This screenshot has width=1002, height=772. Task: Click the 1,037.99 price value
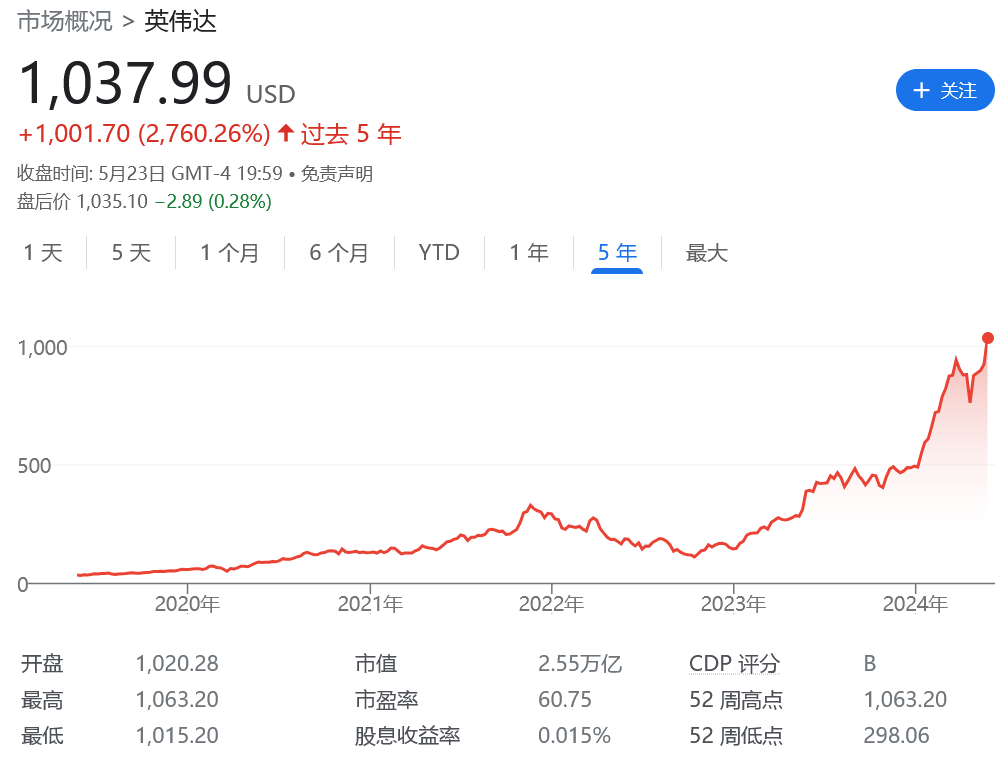click(125, 84)
